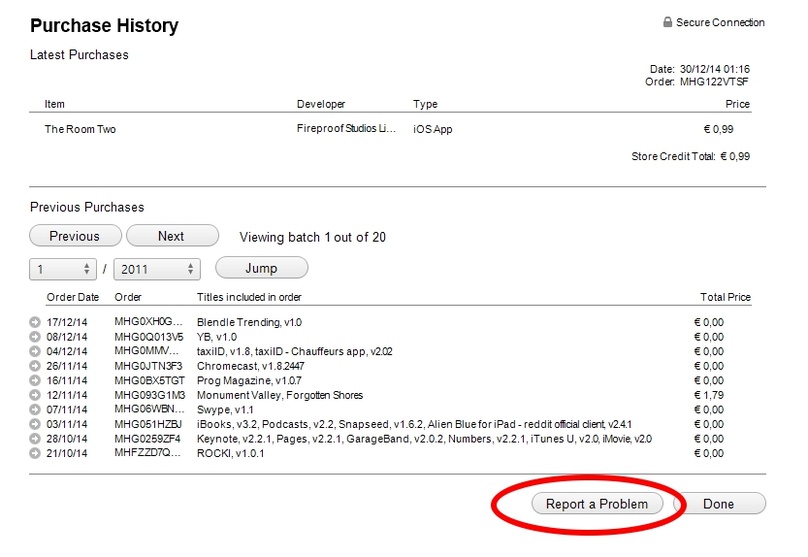Open order details arrow for 16/11/14
The image size is (808, 557).
35,381
